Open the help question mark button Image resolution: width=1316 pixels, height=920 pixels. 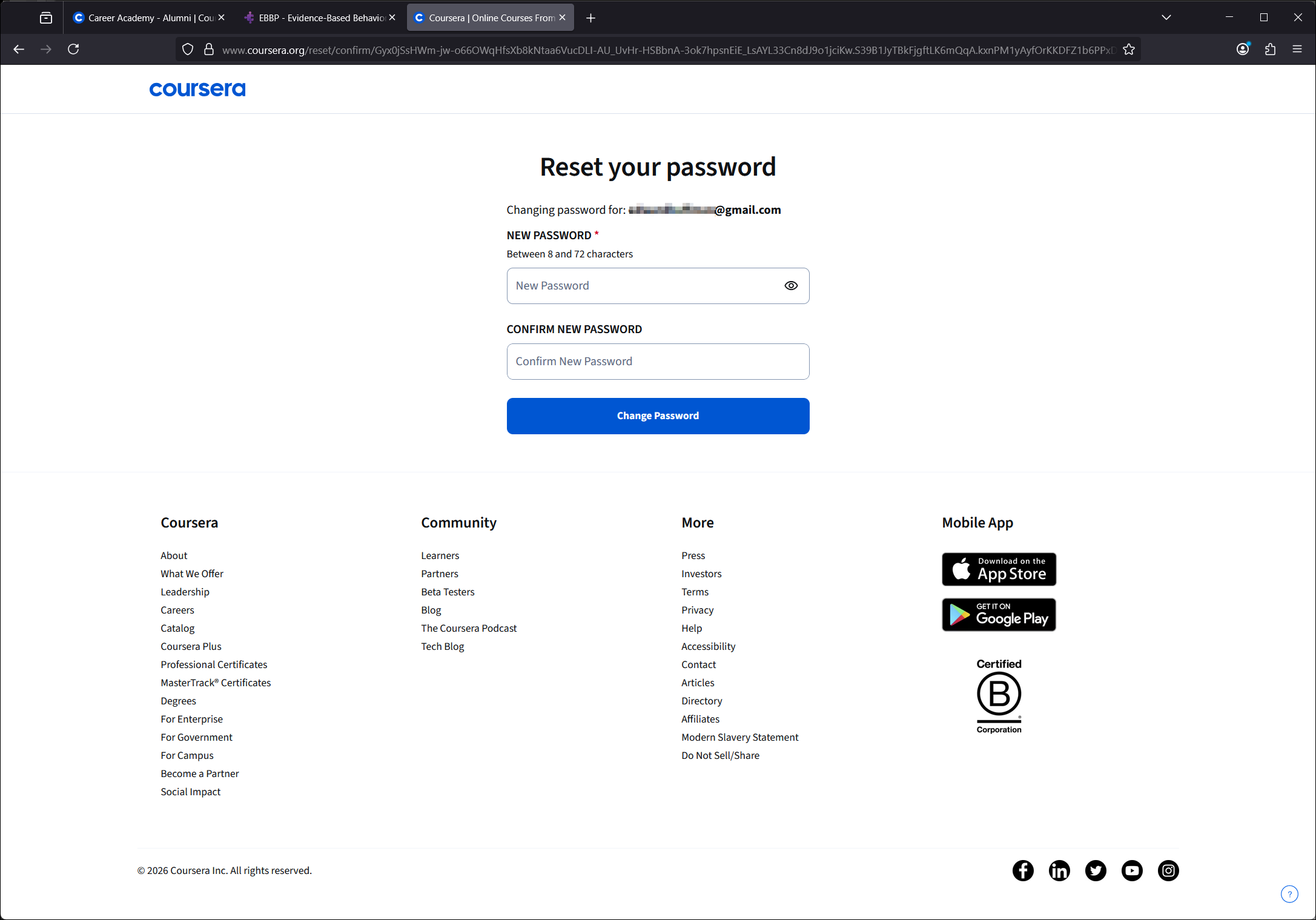(1289, 894)
